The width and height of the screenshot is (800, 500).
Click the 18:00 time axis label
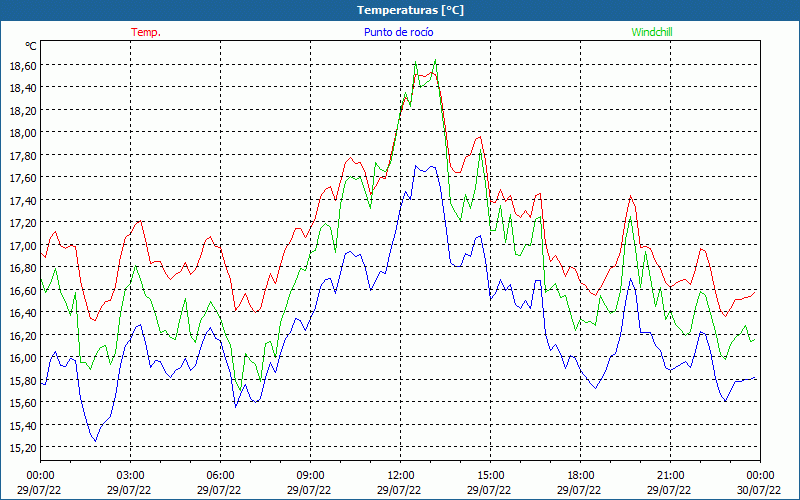coord(581,476)
